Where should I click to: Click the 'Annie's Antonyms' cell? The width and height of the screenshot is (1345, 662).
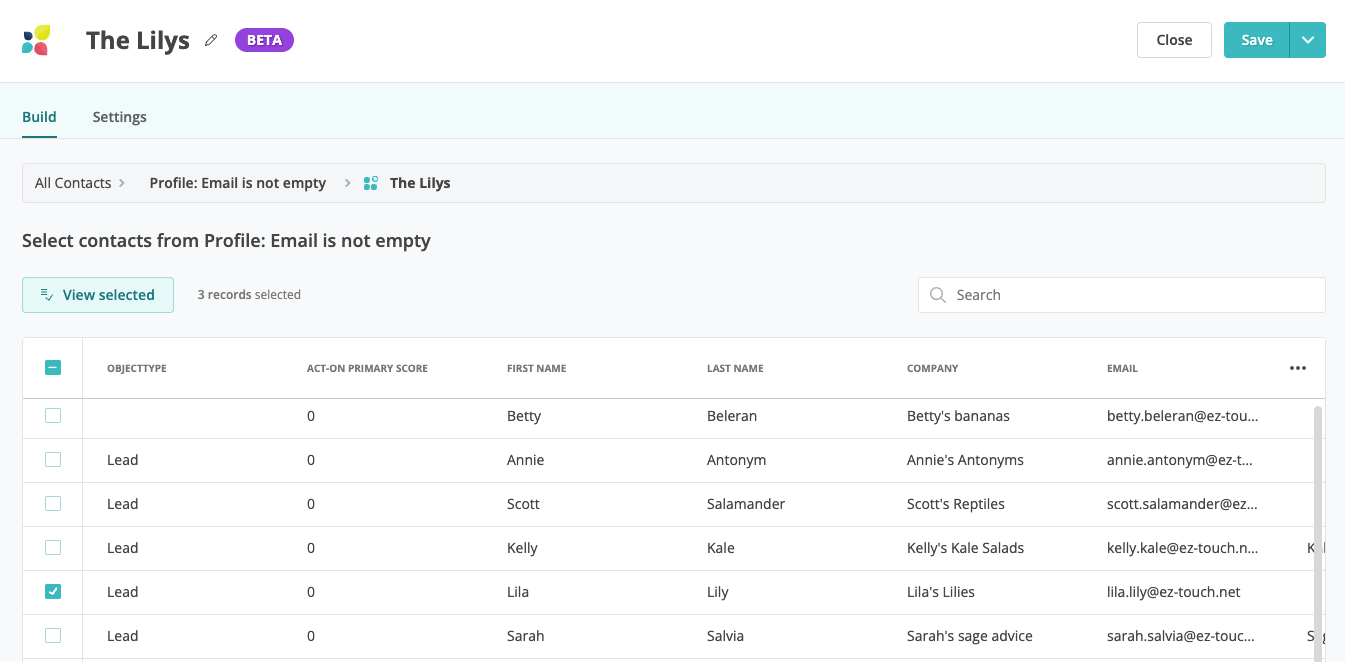(x=965, y=460)
